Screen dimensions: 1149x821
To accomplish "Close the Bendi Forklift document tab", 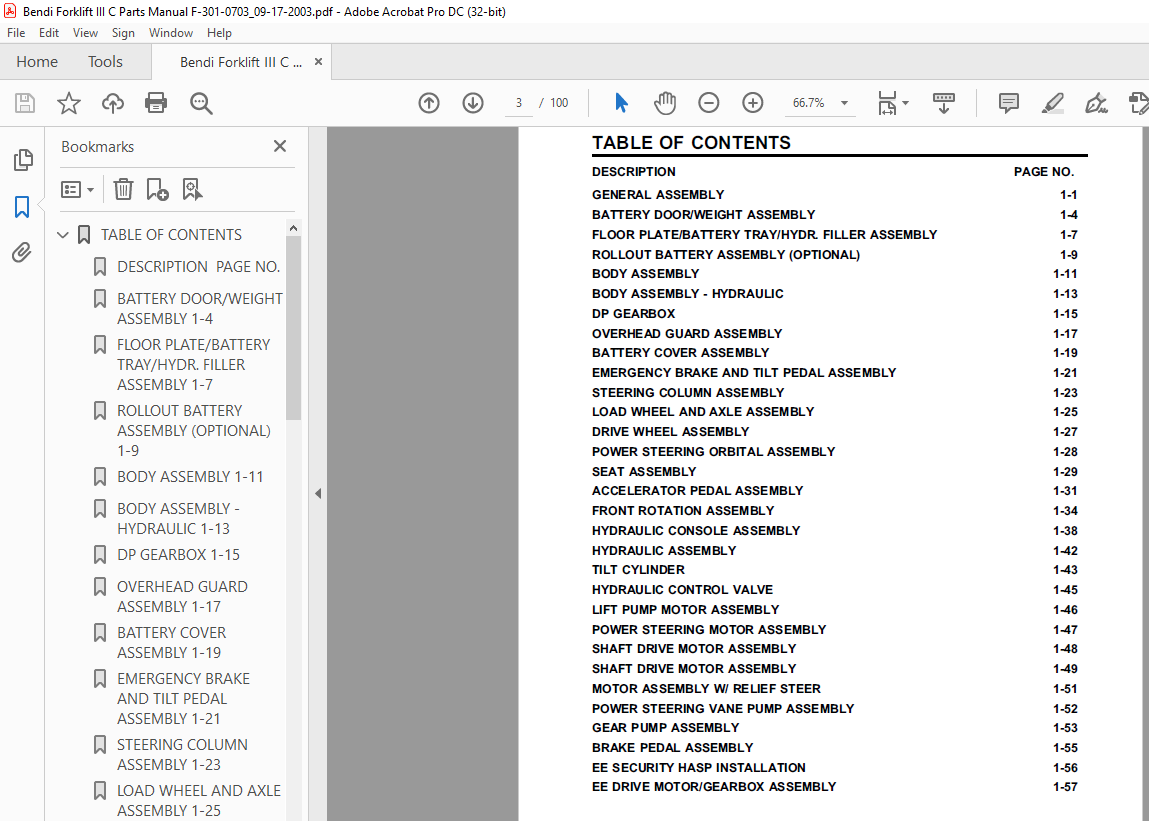I will (318, 62).
